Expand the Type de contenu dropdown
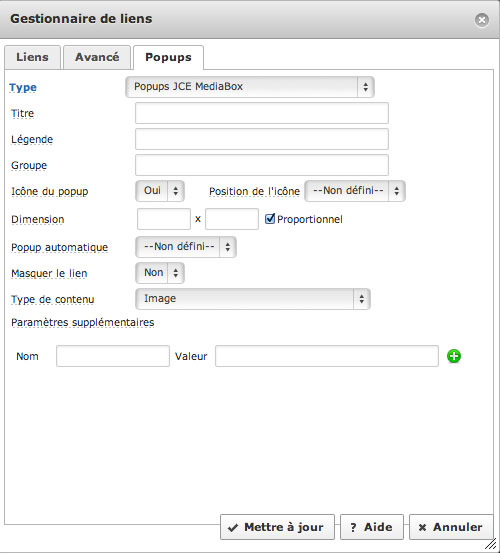The height and width of the screenshot is (553, 500). (253, 299)
